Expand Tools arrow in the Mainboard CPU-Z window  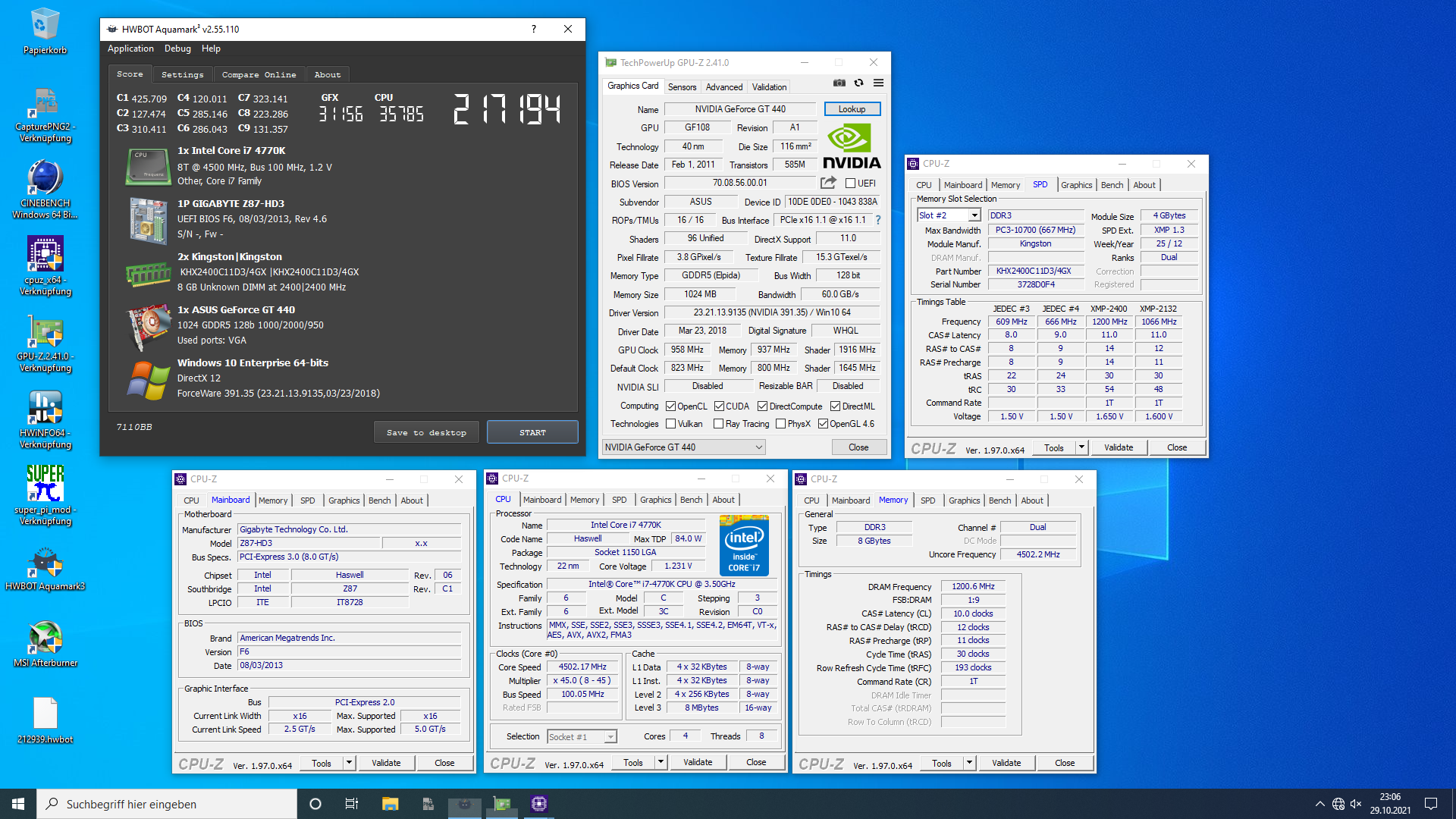pos(350,763)
